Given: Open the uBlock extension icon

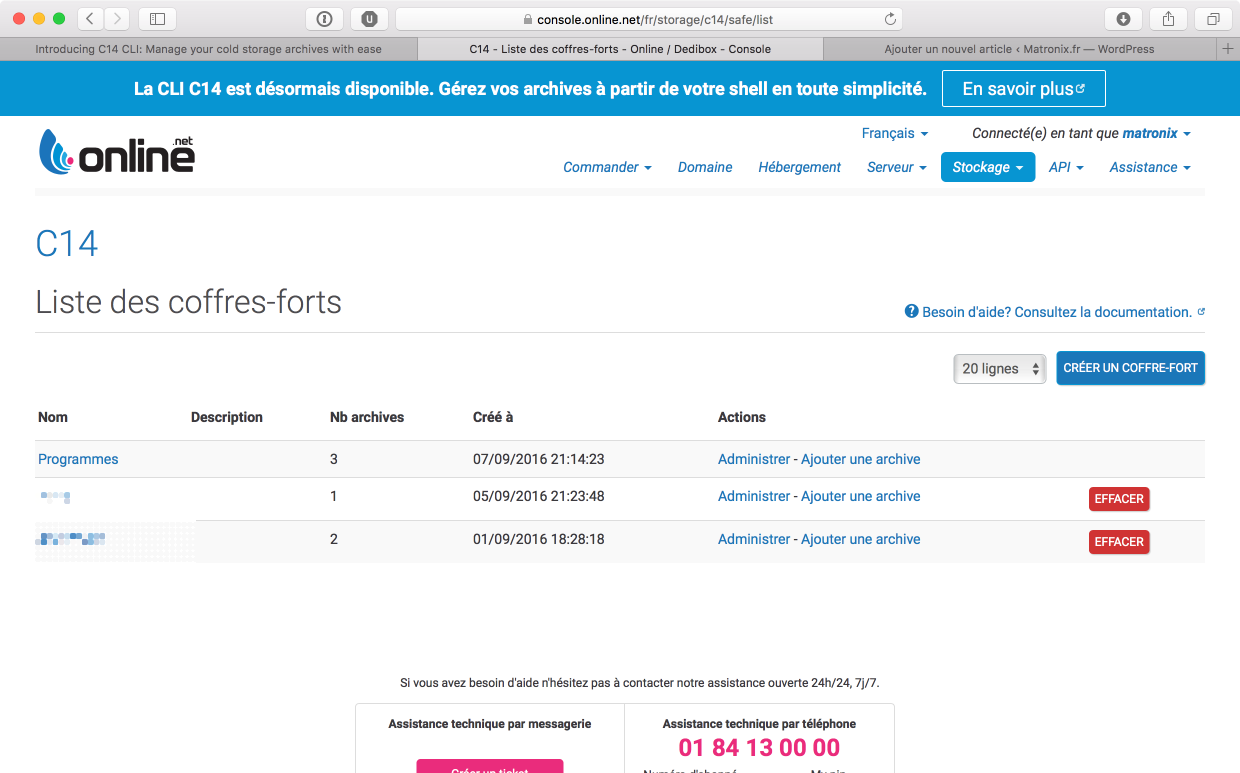Looking at the screenshot, I should pos(369,18).
